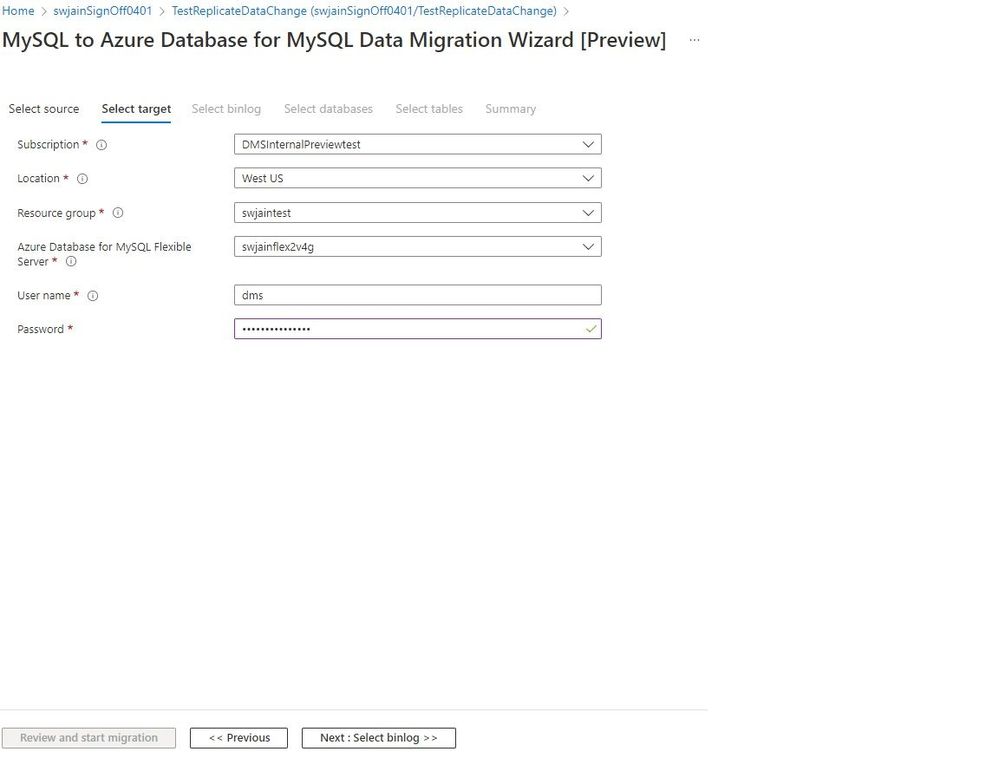This screenshot has width=999, height=759.
Task: Go back with the Previous button
Action: [239, 738]
